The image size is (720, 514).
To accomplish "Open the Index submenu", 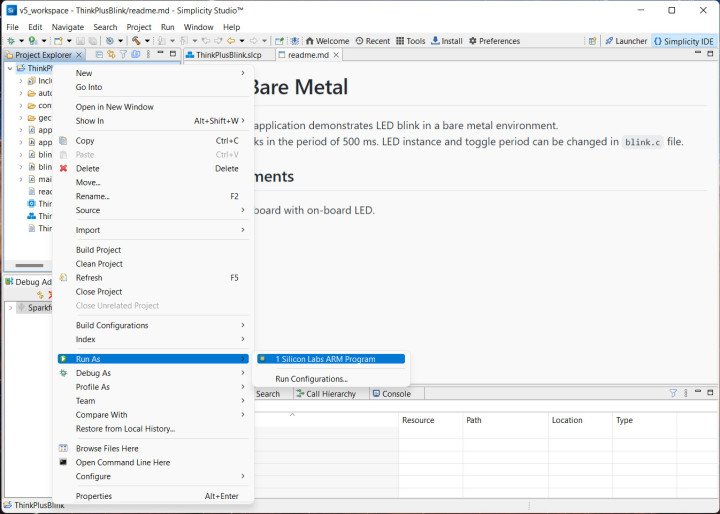I will tap(153, 339).
